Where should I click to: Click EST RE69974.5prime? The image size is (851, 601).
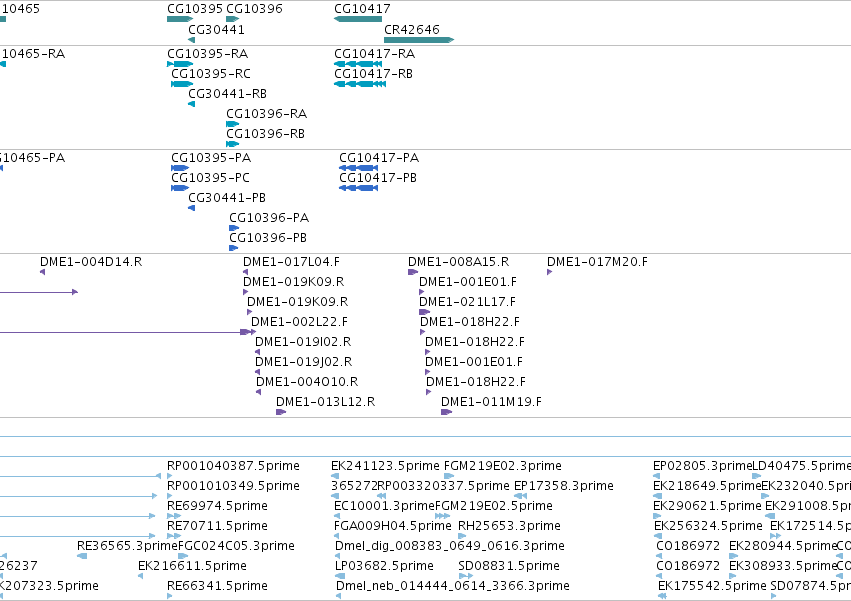click(x=218, y=507)
